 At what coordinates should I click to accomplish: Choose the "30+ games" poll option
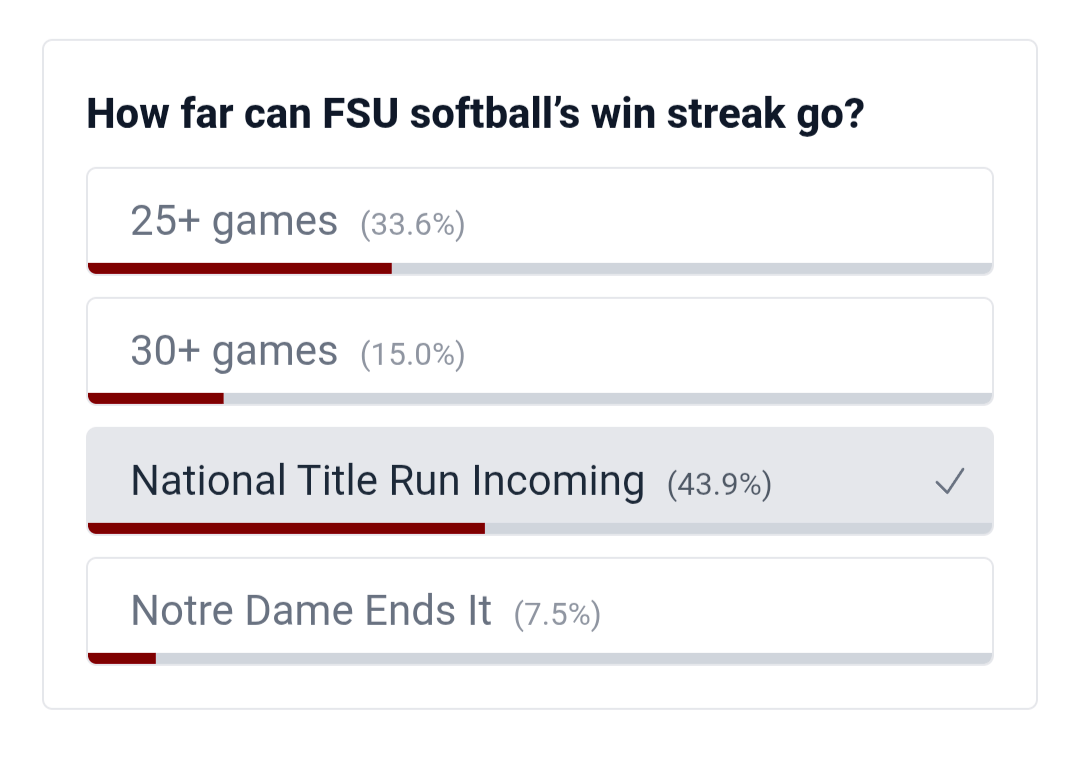click(234, 351)
